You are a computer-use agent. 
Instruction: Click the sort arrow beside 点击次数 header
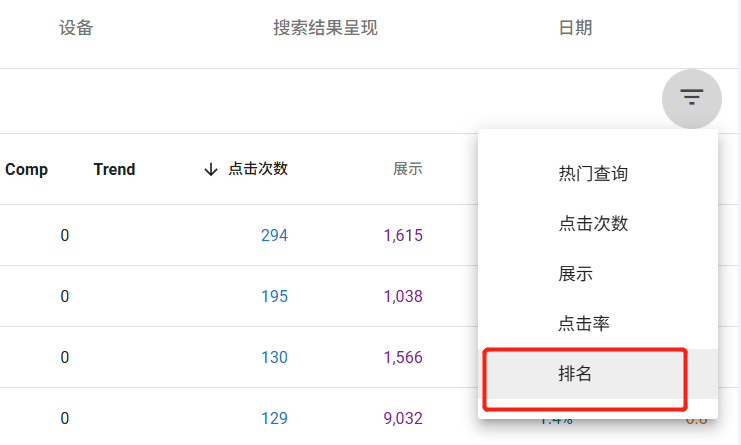210,170
